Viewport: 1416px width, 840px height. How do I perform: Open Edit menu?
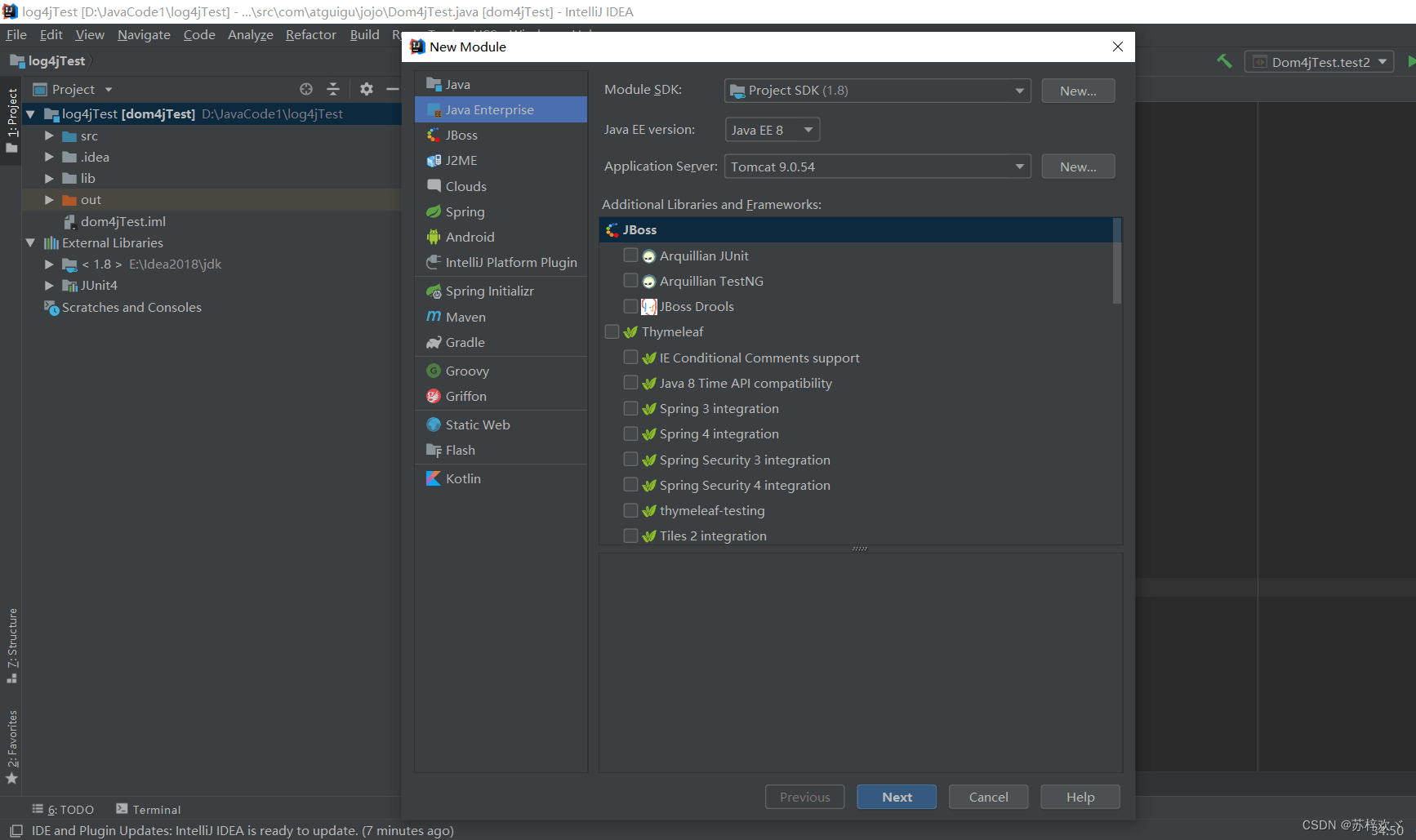click(51, 34)
